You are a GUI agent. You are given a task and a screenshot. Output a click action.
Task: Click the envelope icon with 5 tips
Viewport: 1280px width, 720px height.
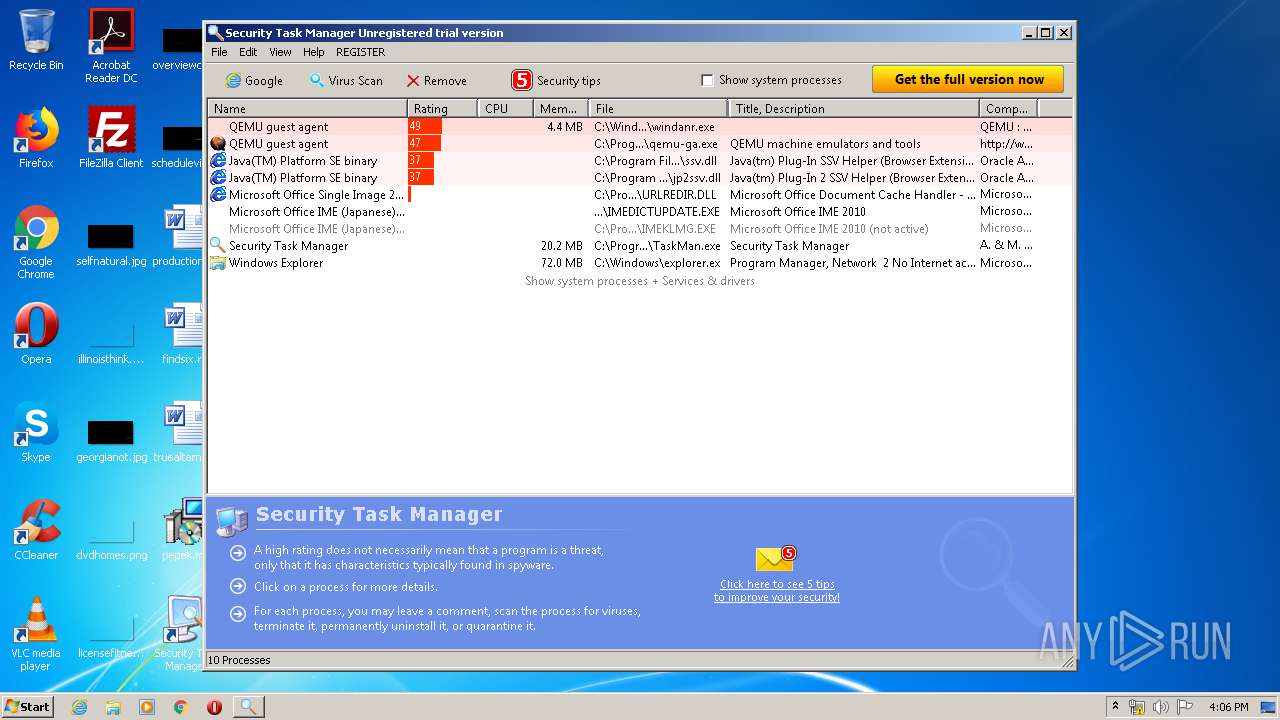point(776,559)
